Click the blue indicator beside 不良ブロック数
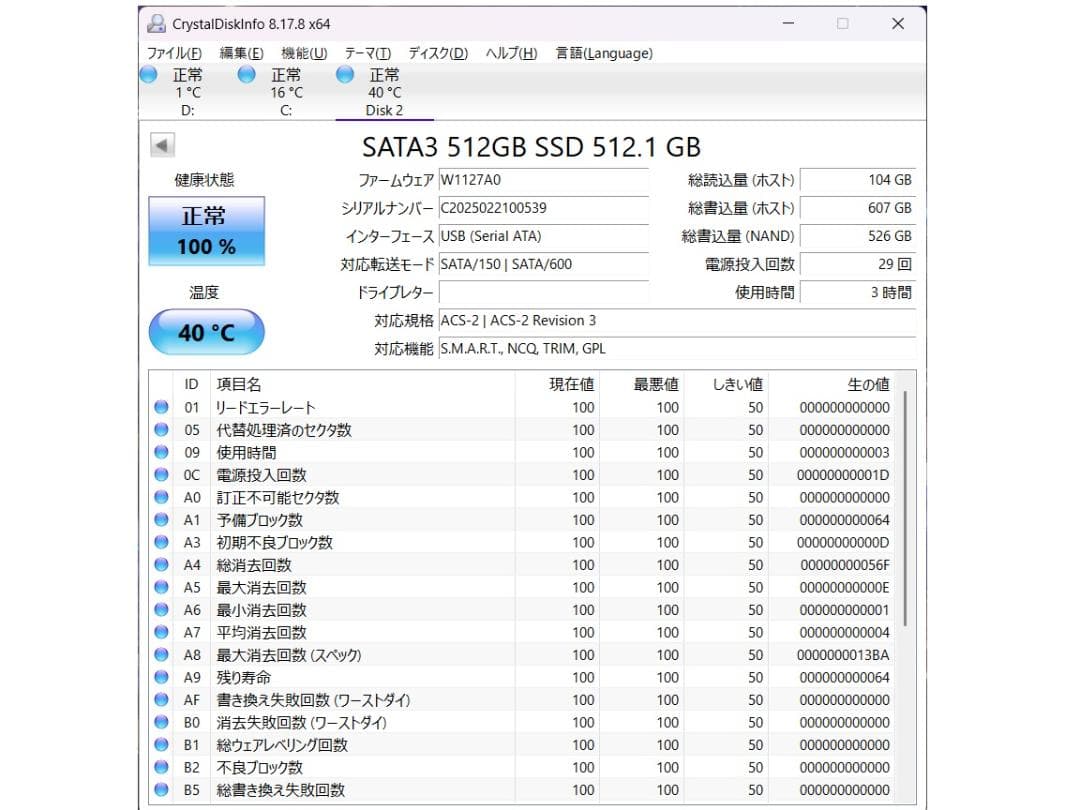The height and width of the screenshot is (810, 1080). pyautogui.click(x=160, y=767)
